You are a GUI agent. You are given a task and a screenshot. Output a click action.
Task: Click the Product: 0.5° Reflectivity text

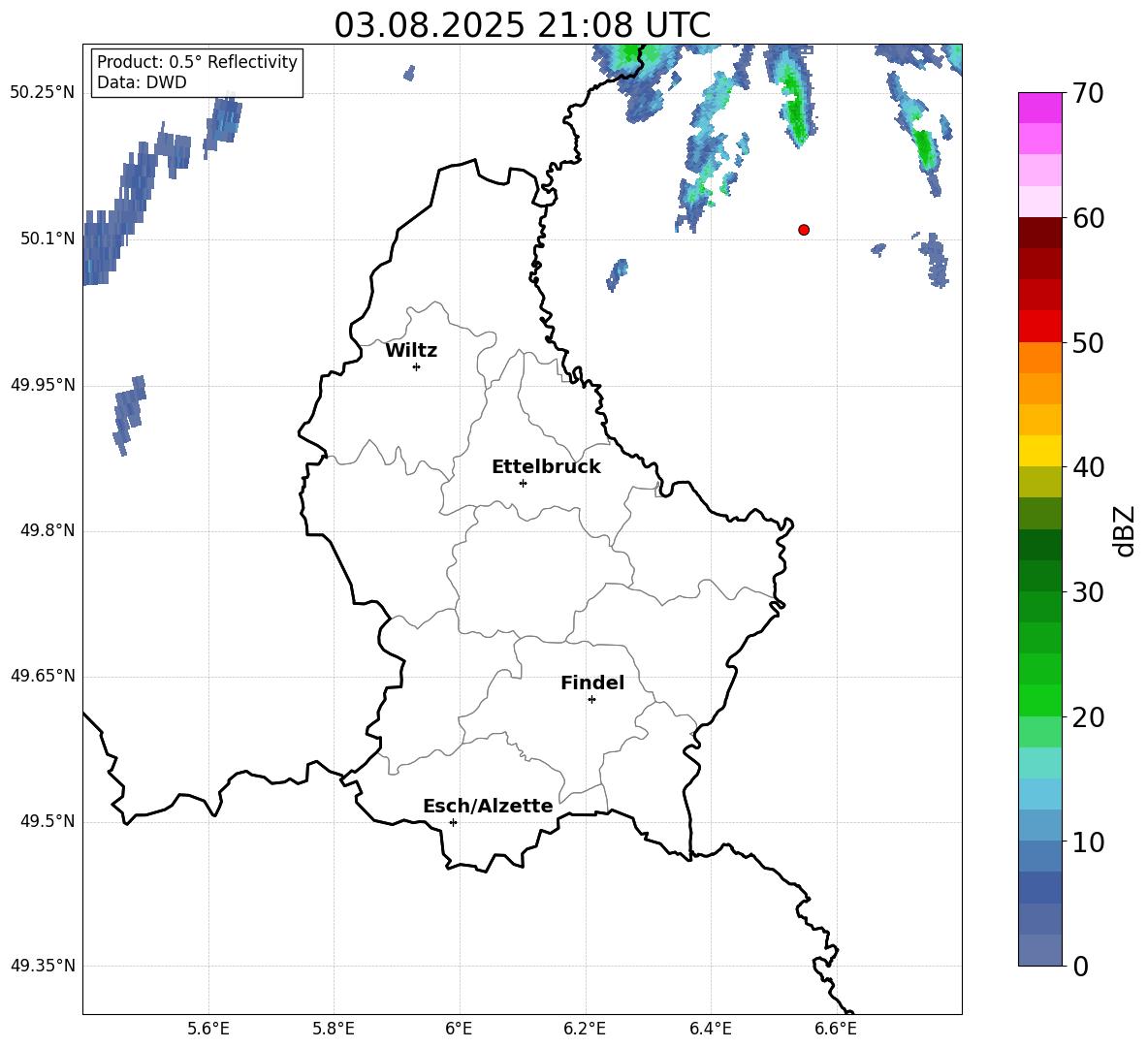pyautogui.click(x=197, y=62)
